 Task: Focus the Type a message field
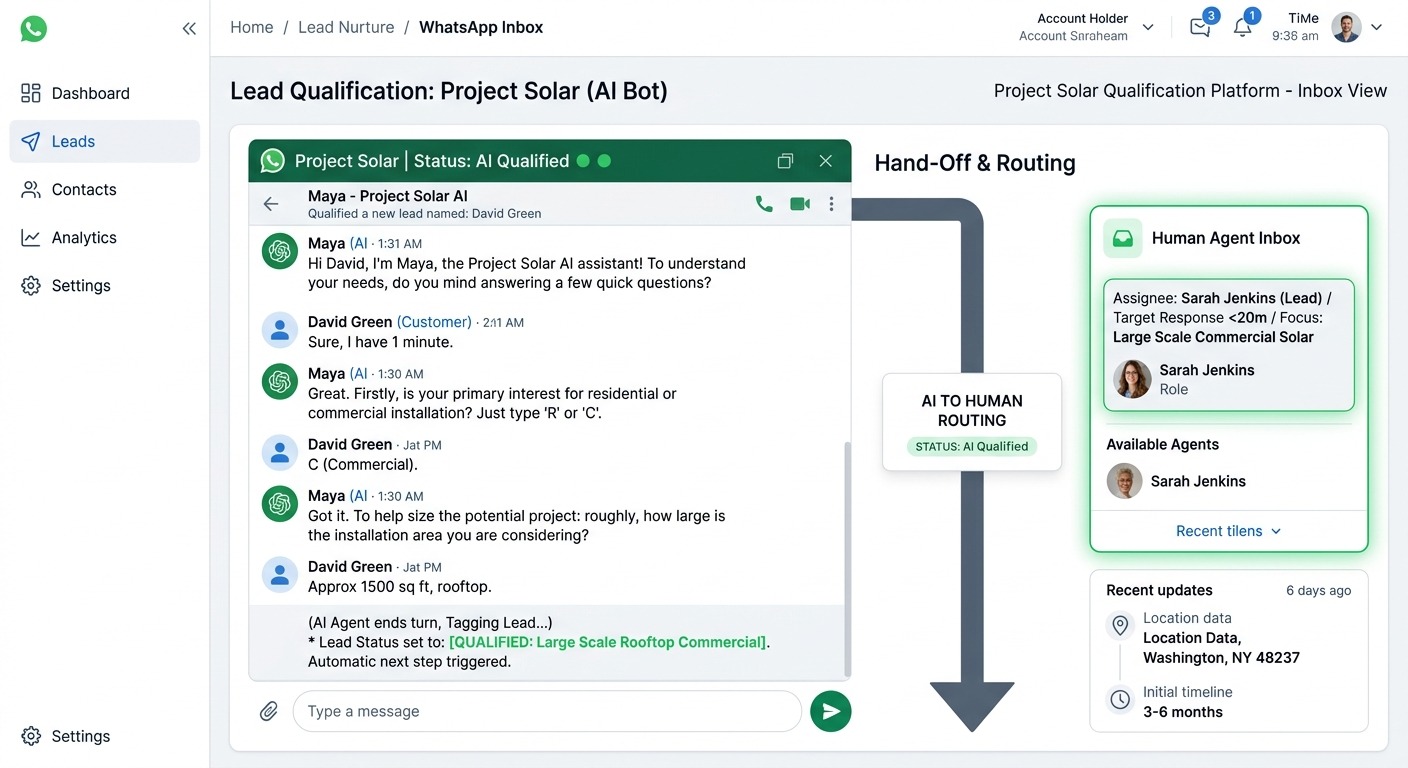[547, 711]
